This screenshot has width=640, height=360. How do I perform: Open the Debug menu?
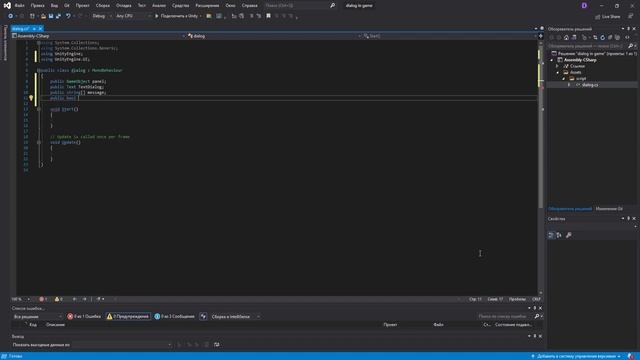point(123,6)
